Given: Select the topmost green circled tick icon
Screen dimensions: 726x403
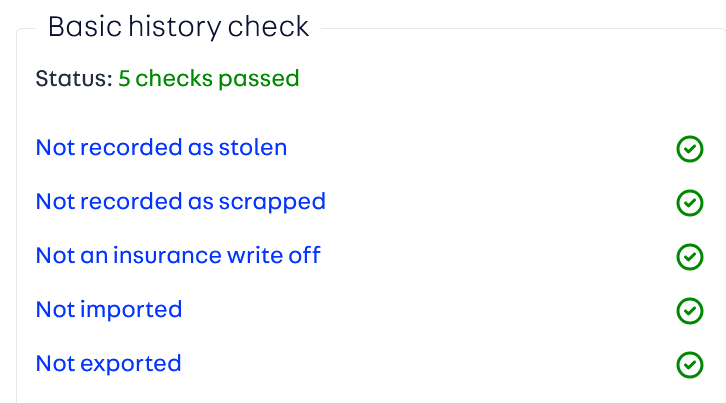Looking at the screenshot, I should click(689, 149).
